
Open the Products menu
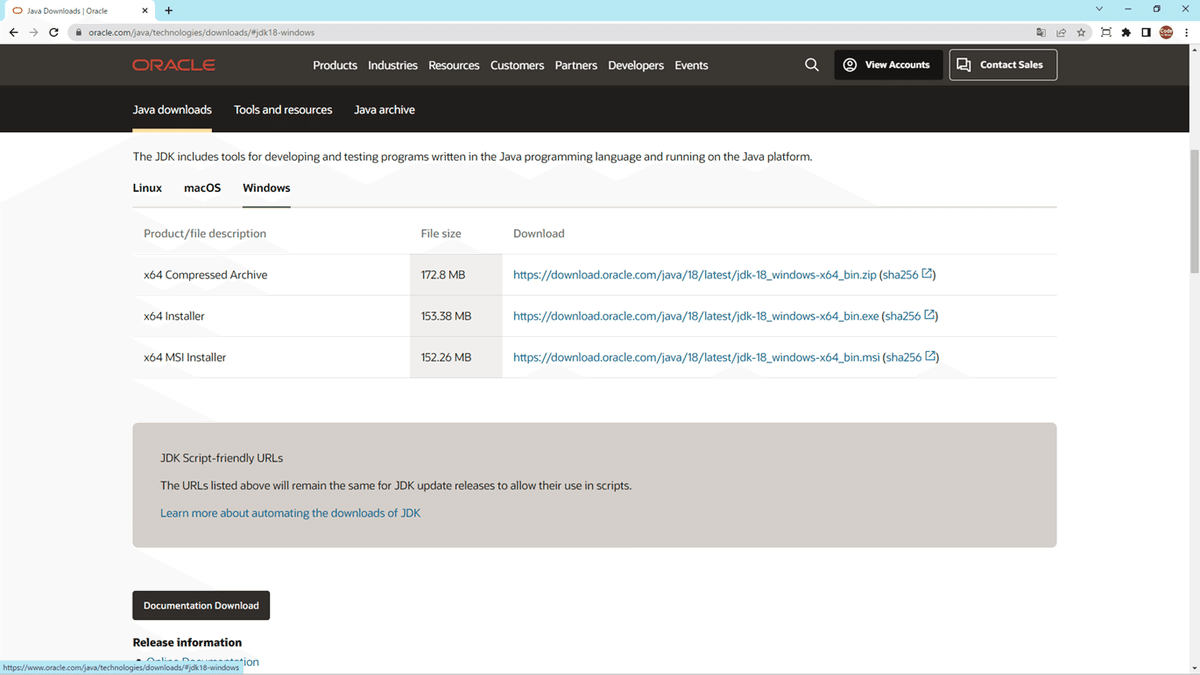tap(335, 65)
